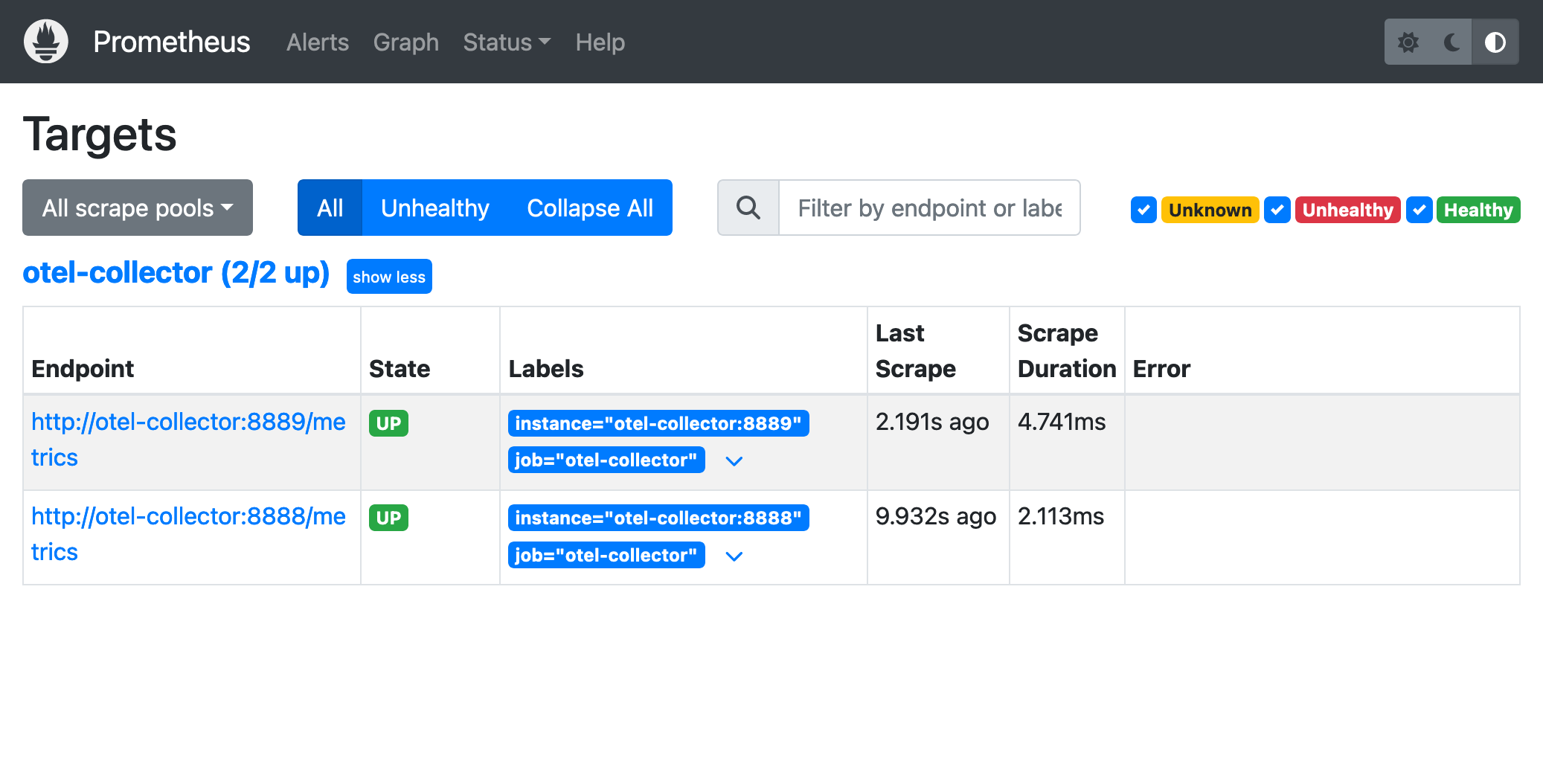Click the red Unhealthy badge
This screenshot has height=784, width=1543.
(x=1347, y=210)
